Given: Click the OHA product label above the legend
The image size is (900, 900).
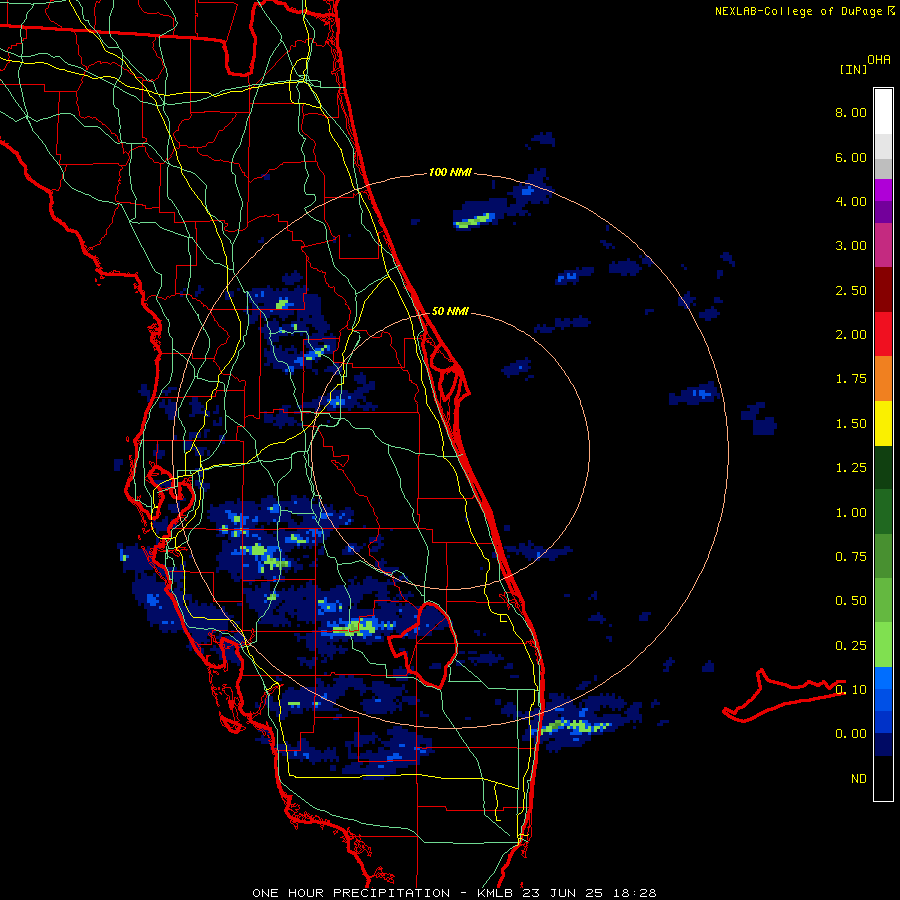Looking at the screenshot, I should (879, 60).
